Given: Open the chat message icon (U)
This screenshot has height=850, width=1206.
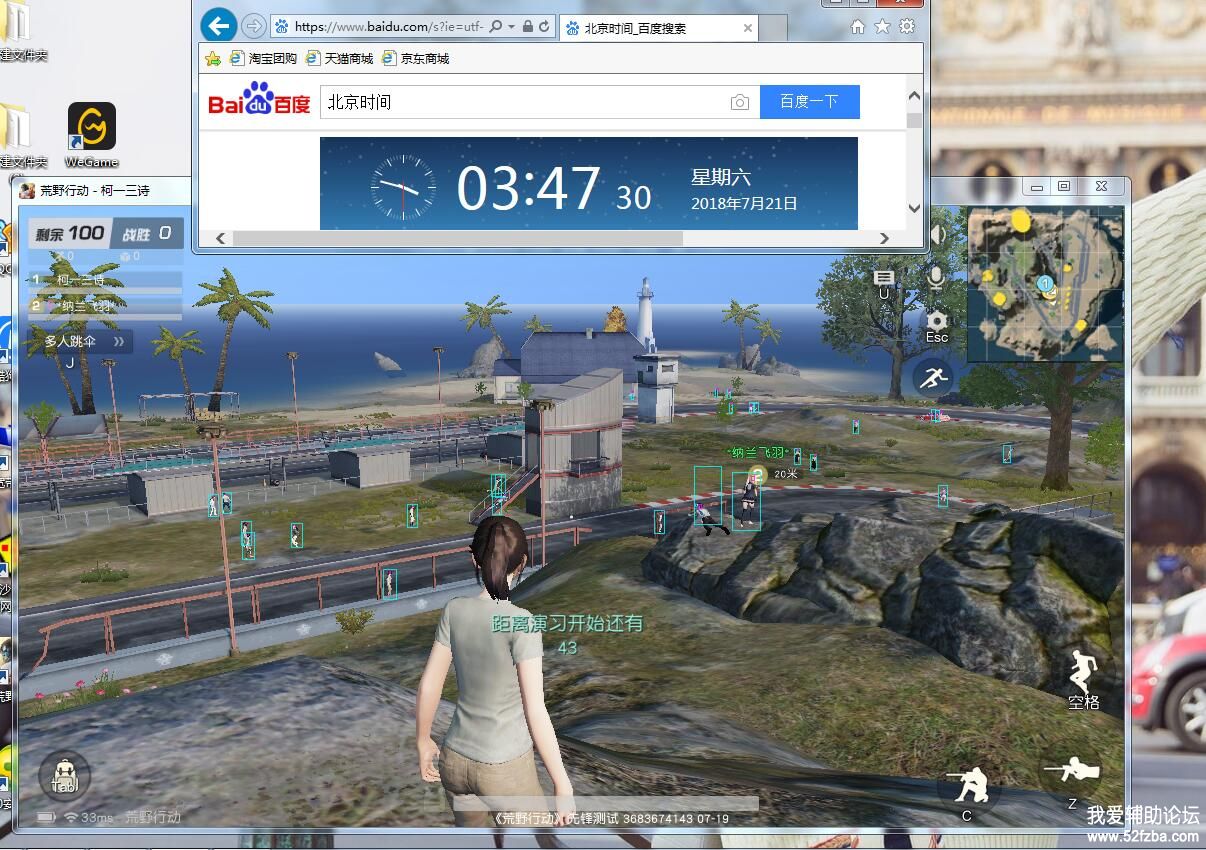Looking at the screenshot, I should pyautogui.click(x=883, y=277).
